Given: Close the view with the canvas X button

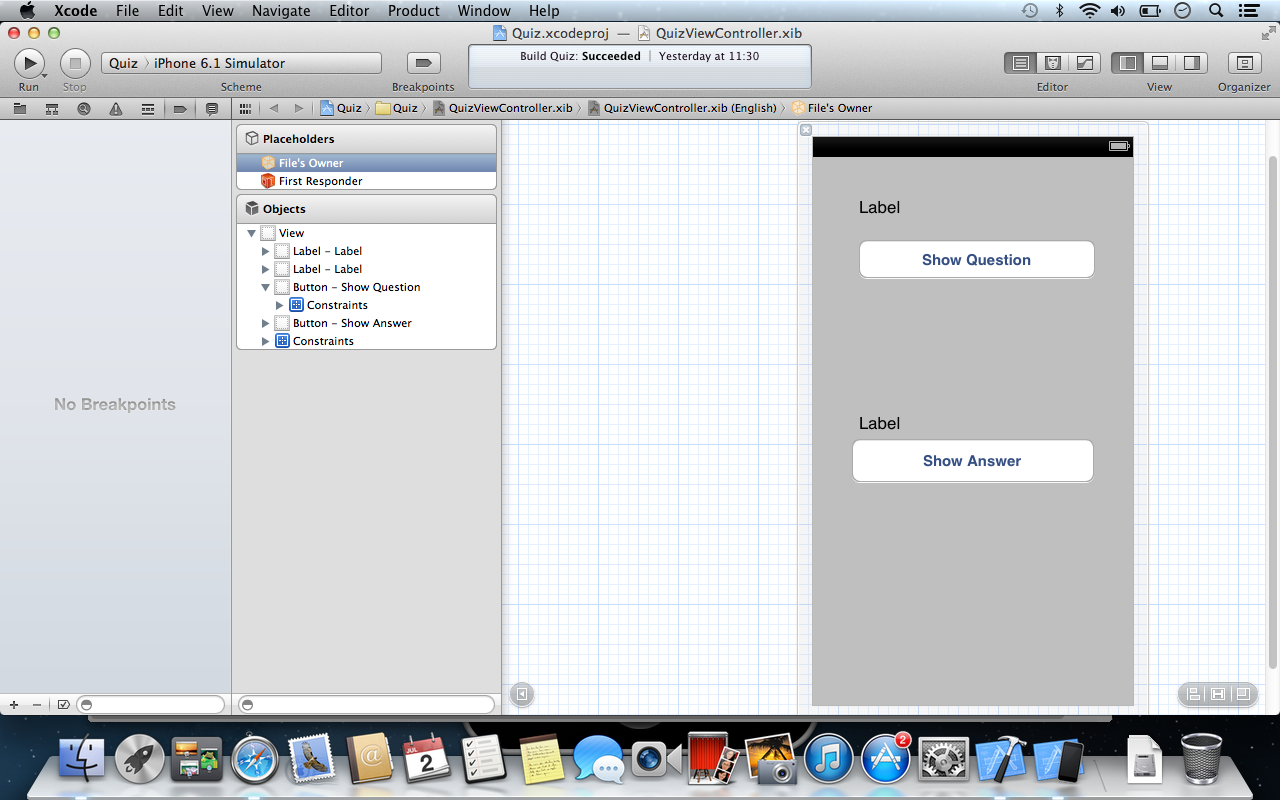Looking at the screenshot, I should click(806, 130).
